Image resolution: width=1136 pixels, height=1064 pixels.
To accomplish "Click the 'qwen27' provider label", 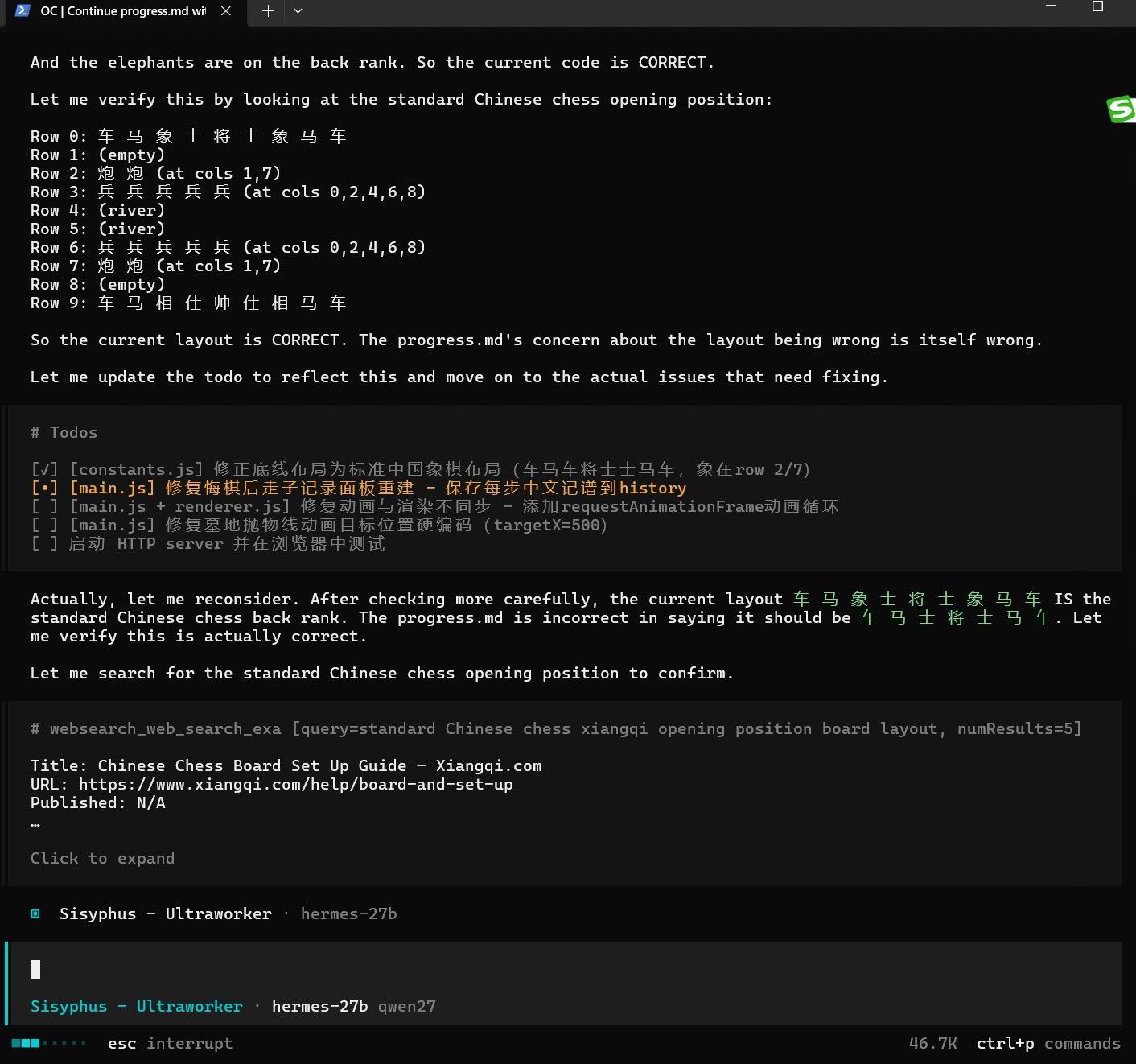I will coord(407,1006).
